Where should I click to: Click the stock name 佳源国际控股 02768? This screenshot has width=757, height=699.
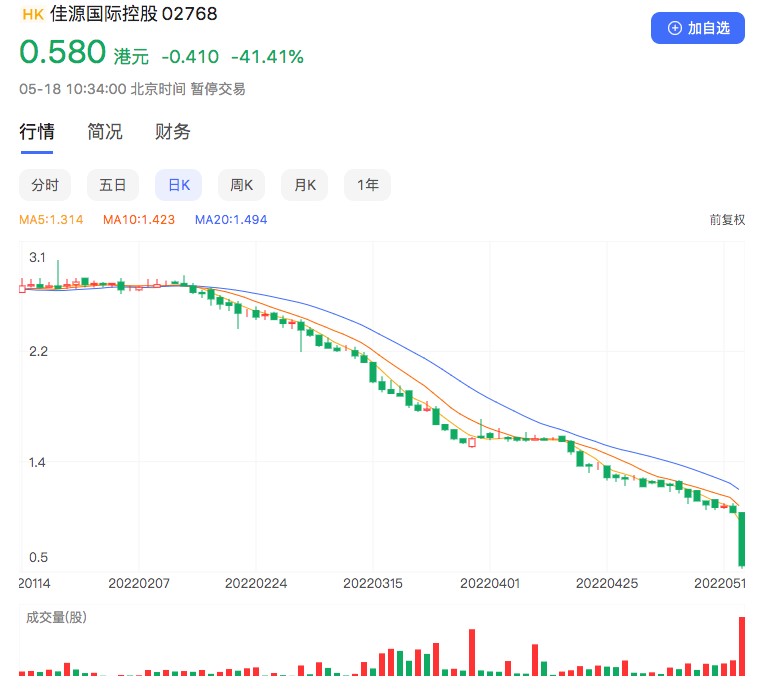coord(133,15)
